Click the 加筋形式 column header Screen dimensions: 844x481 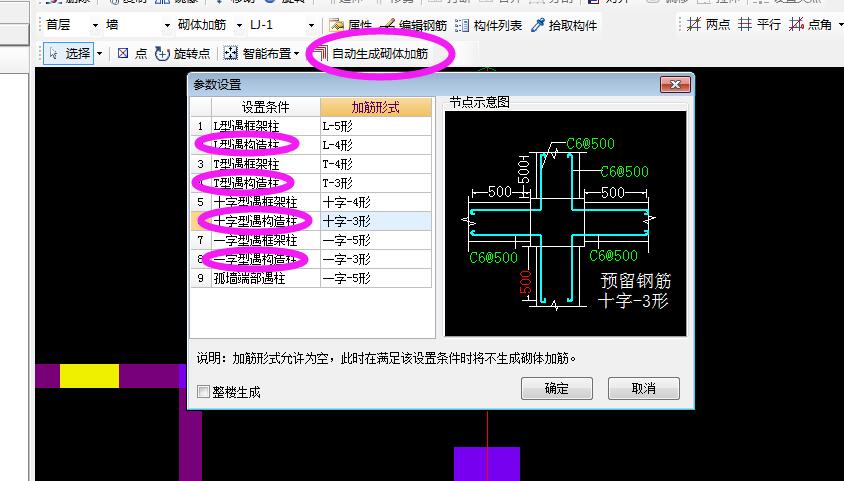376,107
